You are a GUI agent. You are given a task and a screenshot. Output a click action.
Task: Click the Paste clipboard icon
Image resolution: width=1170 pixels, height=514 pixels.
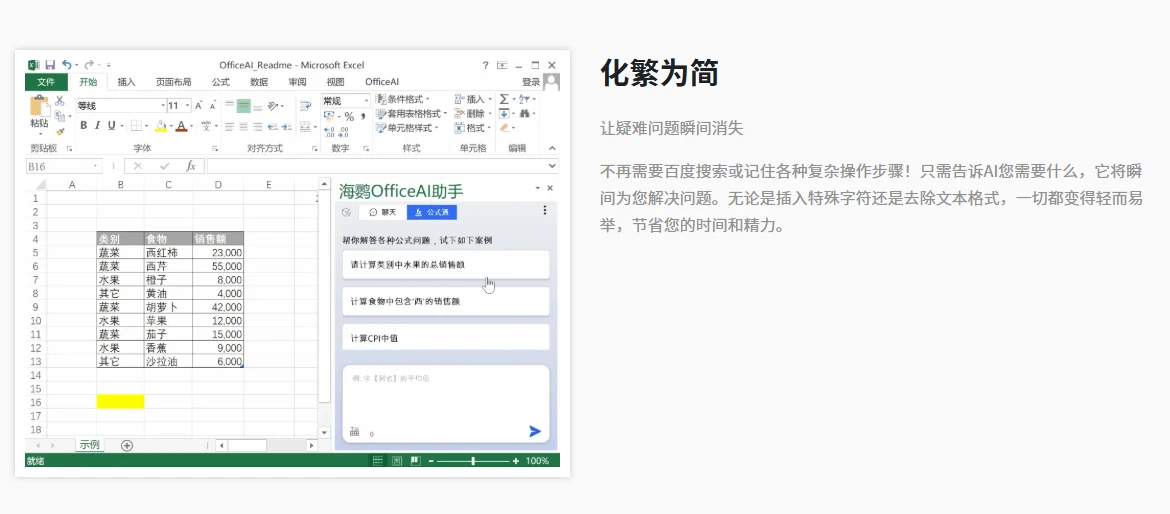pyautogui.click(x=39, y=107)
